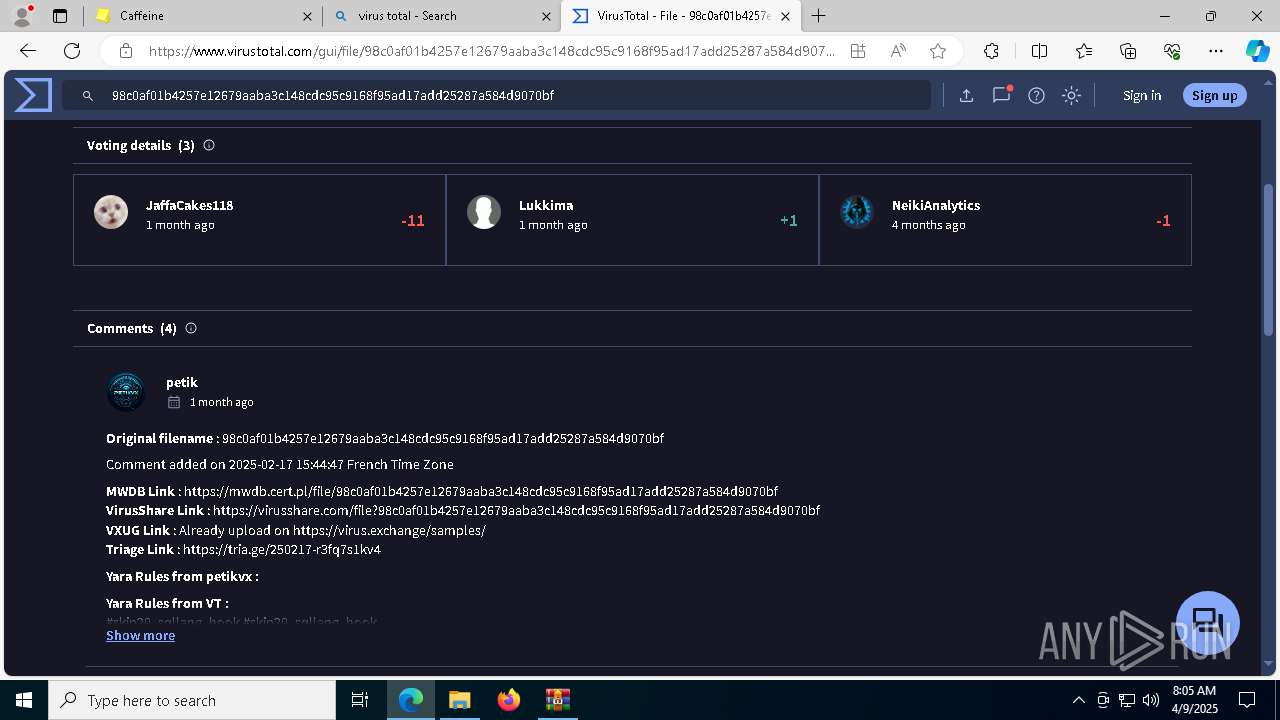Screen dimensions: 1280x720
Task: Expand comment with Show more
Action: point(140,635)
